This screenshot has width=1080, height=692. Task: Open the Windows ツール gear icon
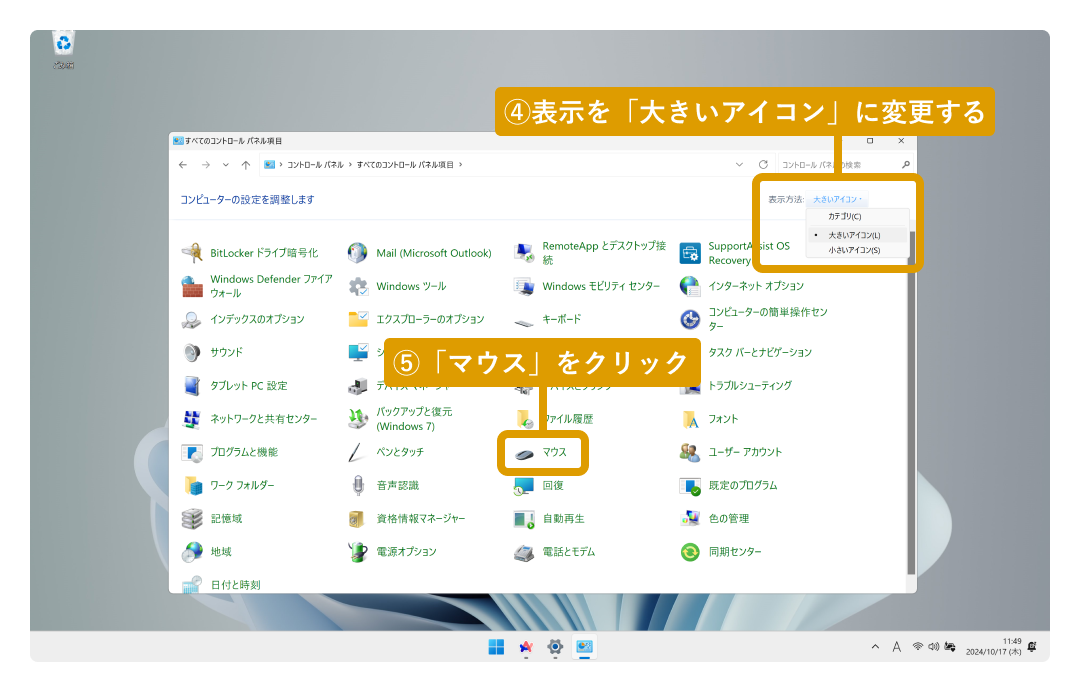pos(358,286)
